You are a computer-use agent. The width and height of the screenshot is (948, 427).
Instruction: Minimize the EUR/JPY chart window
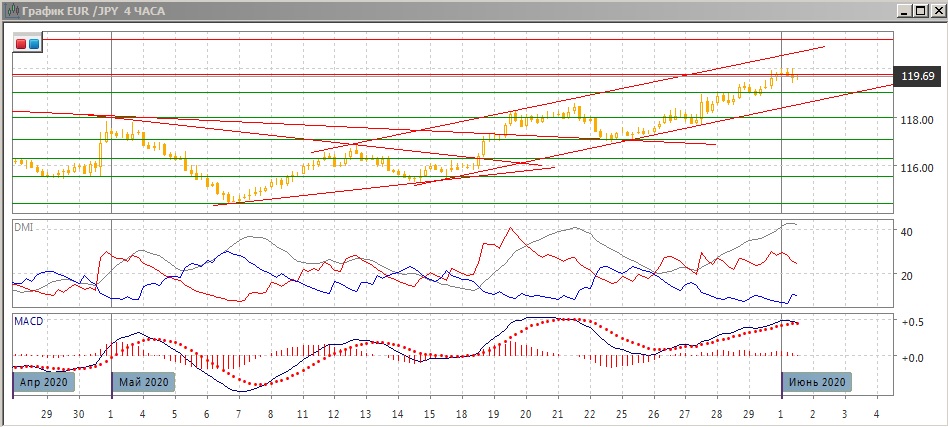(x=904, y=11)
